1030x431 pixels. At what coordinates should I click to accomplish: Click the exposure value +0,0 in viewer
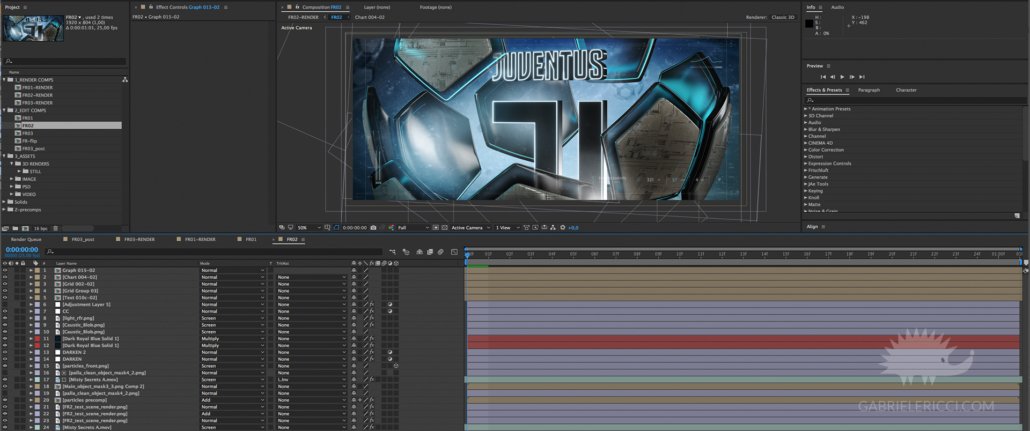click(x=573, y=227)
